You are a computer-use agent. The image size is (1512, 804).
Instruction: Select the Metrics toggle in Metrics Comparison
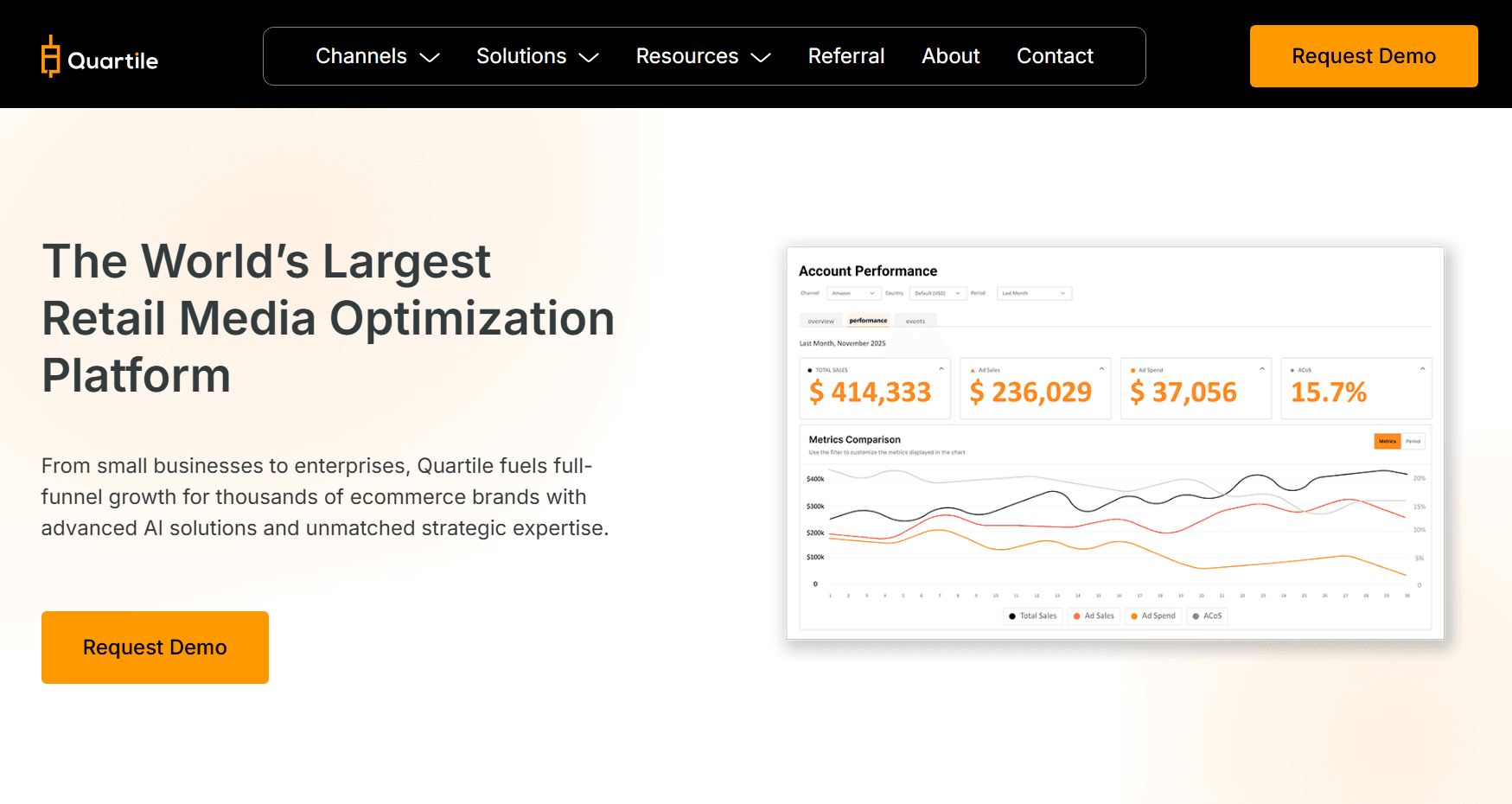point(1388,441)
